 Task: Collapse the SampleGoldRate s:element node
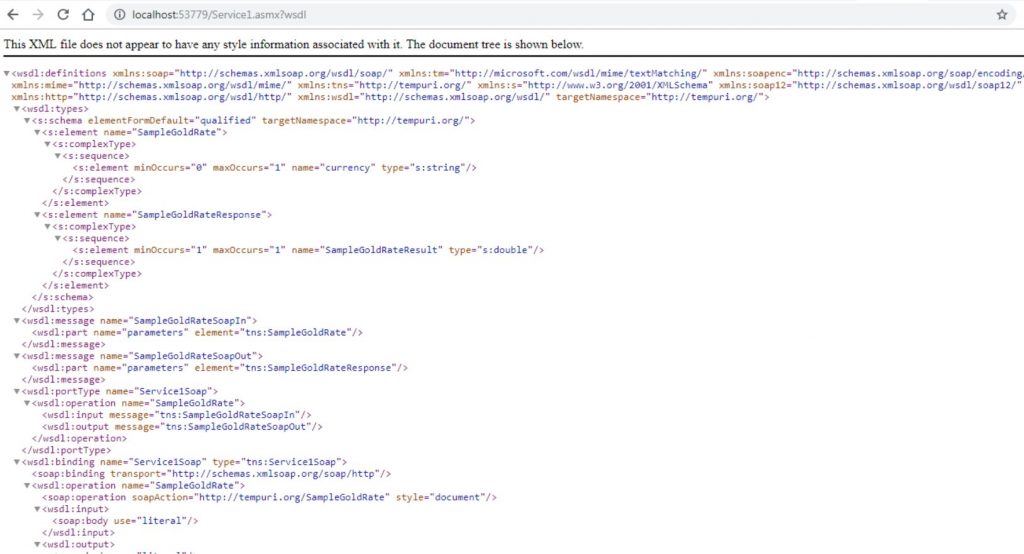coord(38,132)
